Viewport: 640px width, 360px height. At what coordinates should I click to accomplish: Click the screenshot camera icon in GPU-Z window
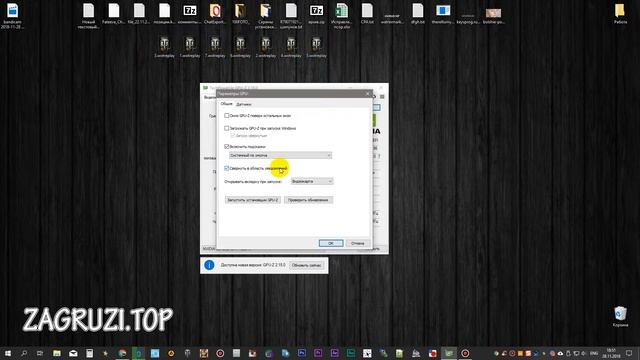374,97
